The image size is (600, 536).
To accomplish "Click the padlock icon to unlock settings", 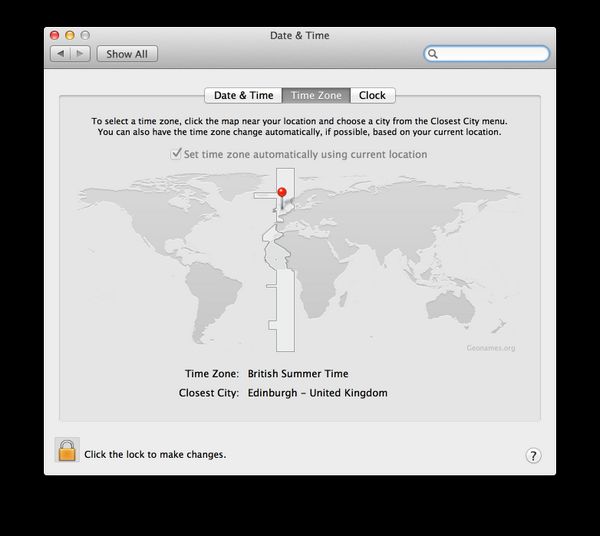I will click(67, 450).
